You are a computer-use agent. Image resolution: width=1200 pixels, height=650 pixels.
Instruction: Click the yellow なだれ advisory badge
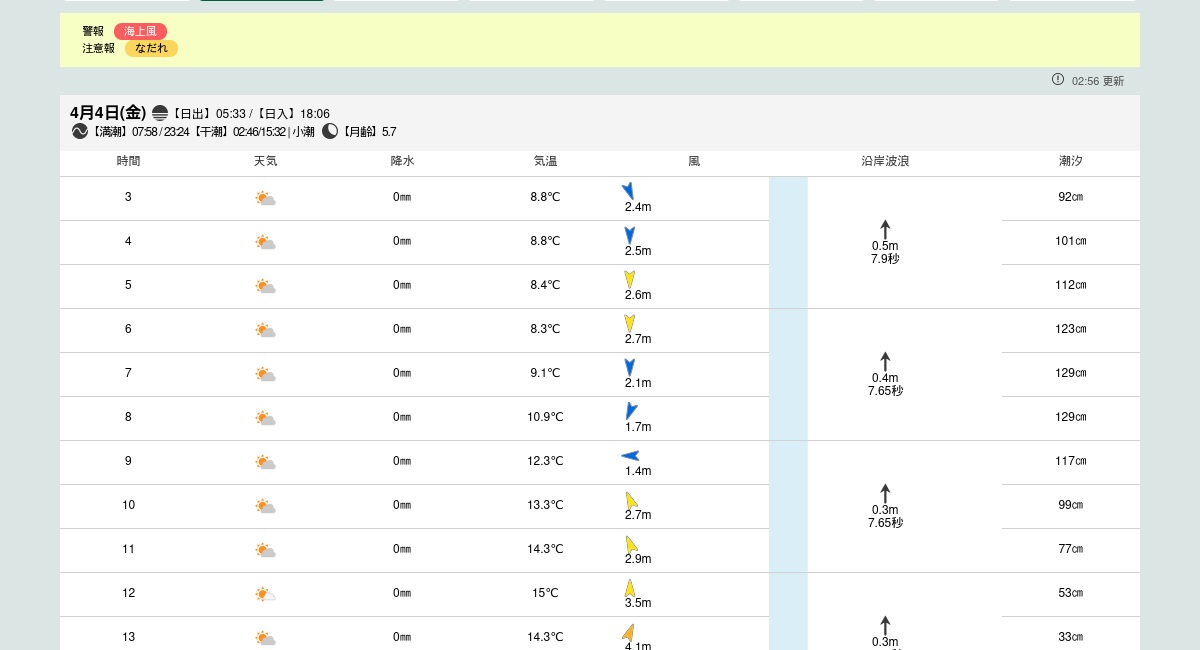point(151,48)
